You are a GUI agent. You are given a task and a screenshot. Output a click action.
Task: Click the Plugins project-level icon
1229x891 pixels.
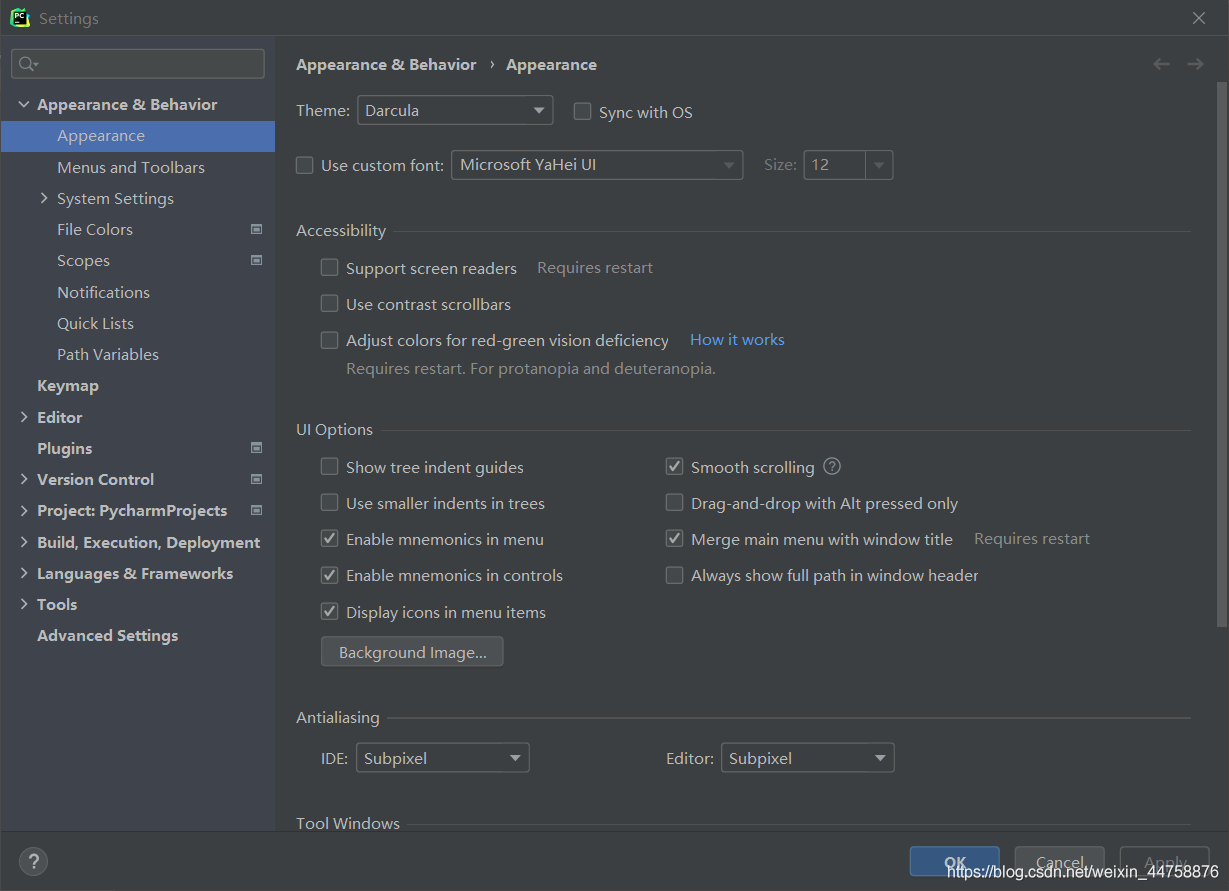[x=256, y=448]
